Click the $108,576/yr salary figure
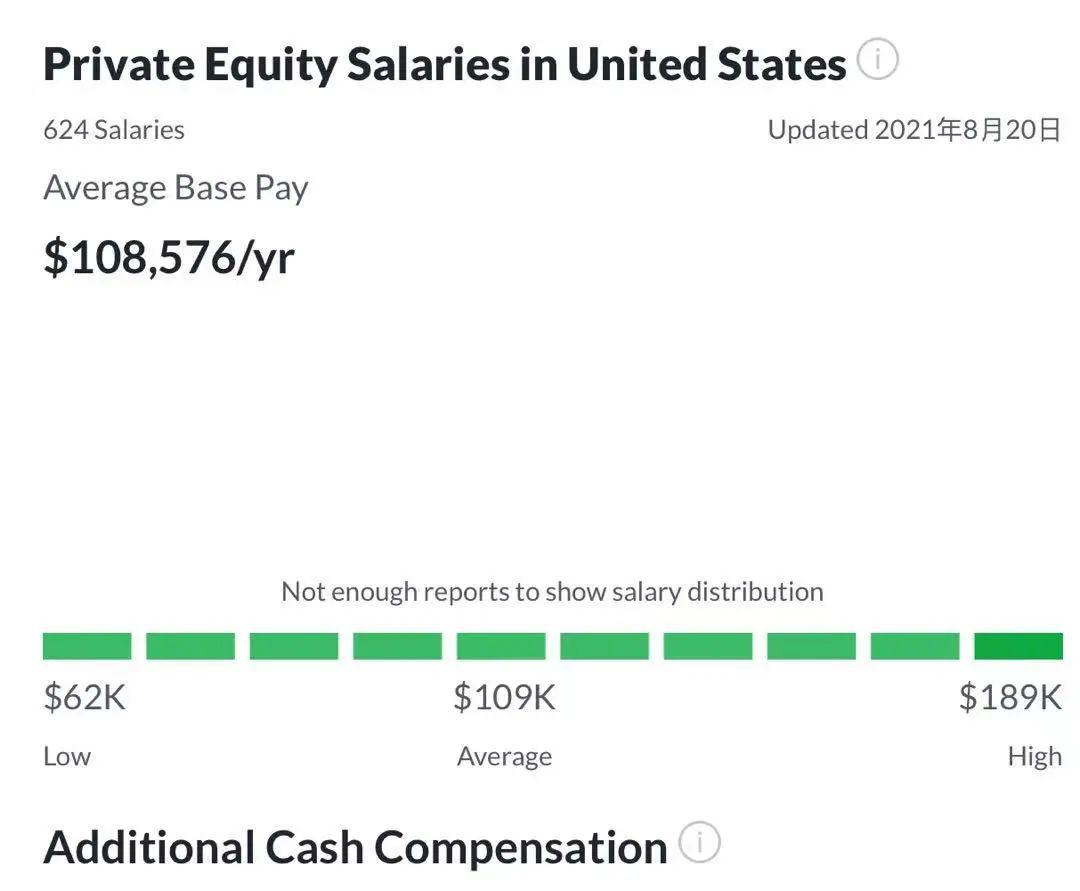 tap(169, 257)
